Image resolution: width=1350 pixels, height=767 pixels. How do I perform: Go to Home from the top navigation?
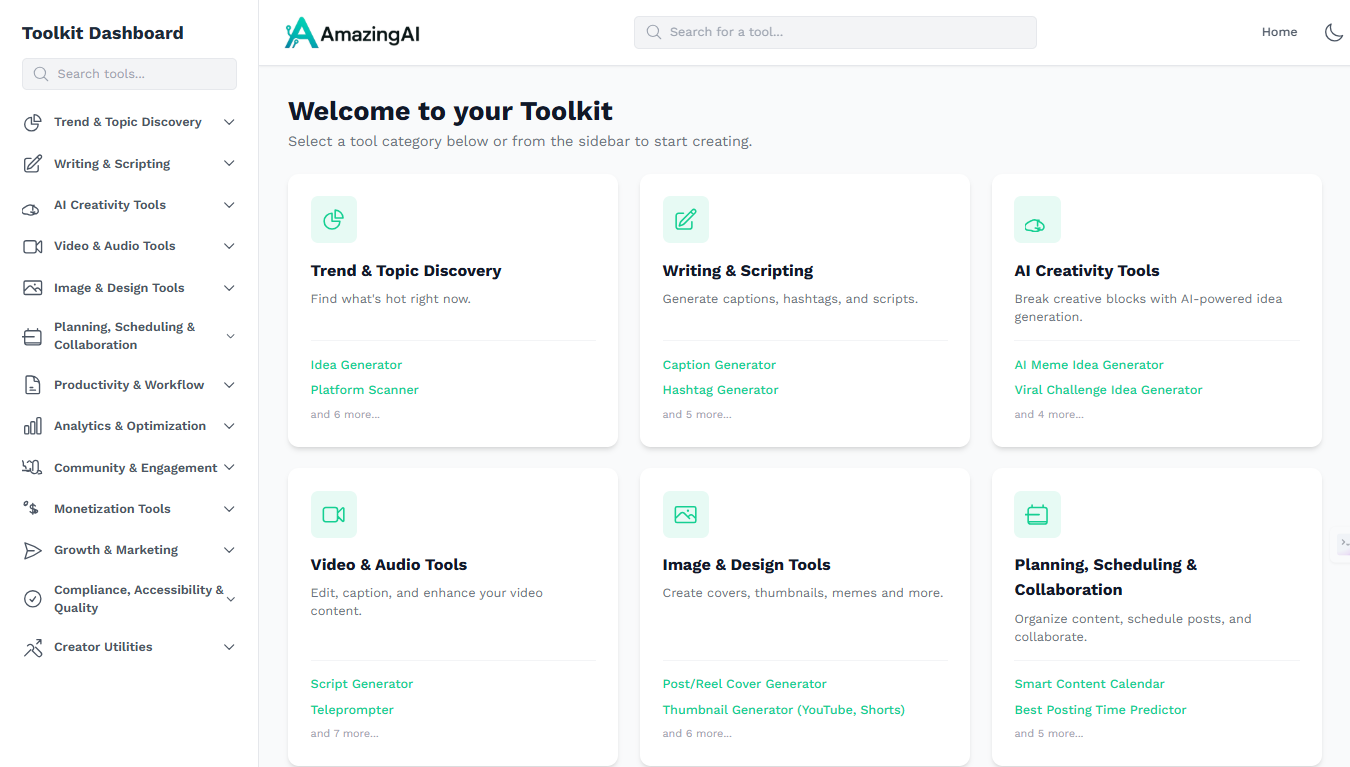tap(1279, 31)
